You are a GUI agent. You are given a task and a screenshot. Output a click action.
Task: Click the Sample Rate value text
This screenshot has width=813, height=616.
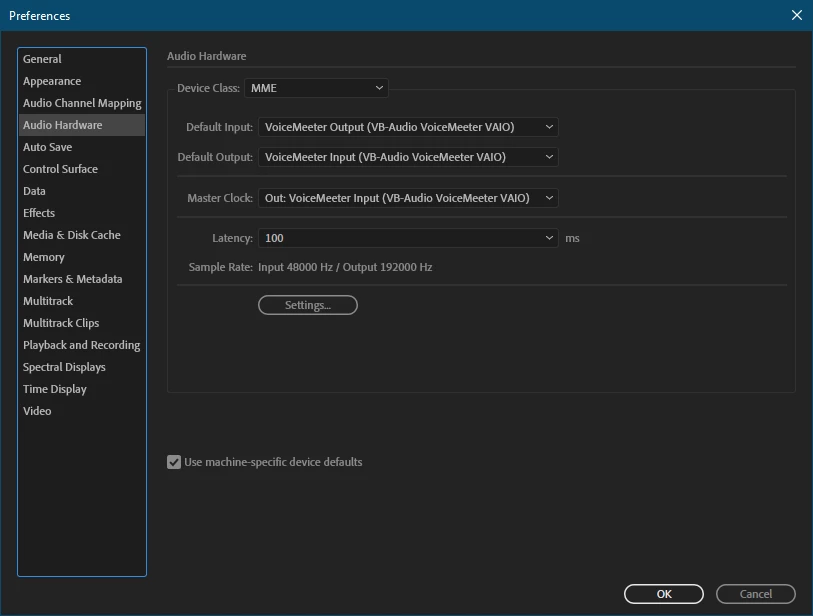pyautogui.click(x=345, y=268)
